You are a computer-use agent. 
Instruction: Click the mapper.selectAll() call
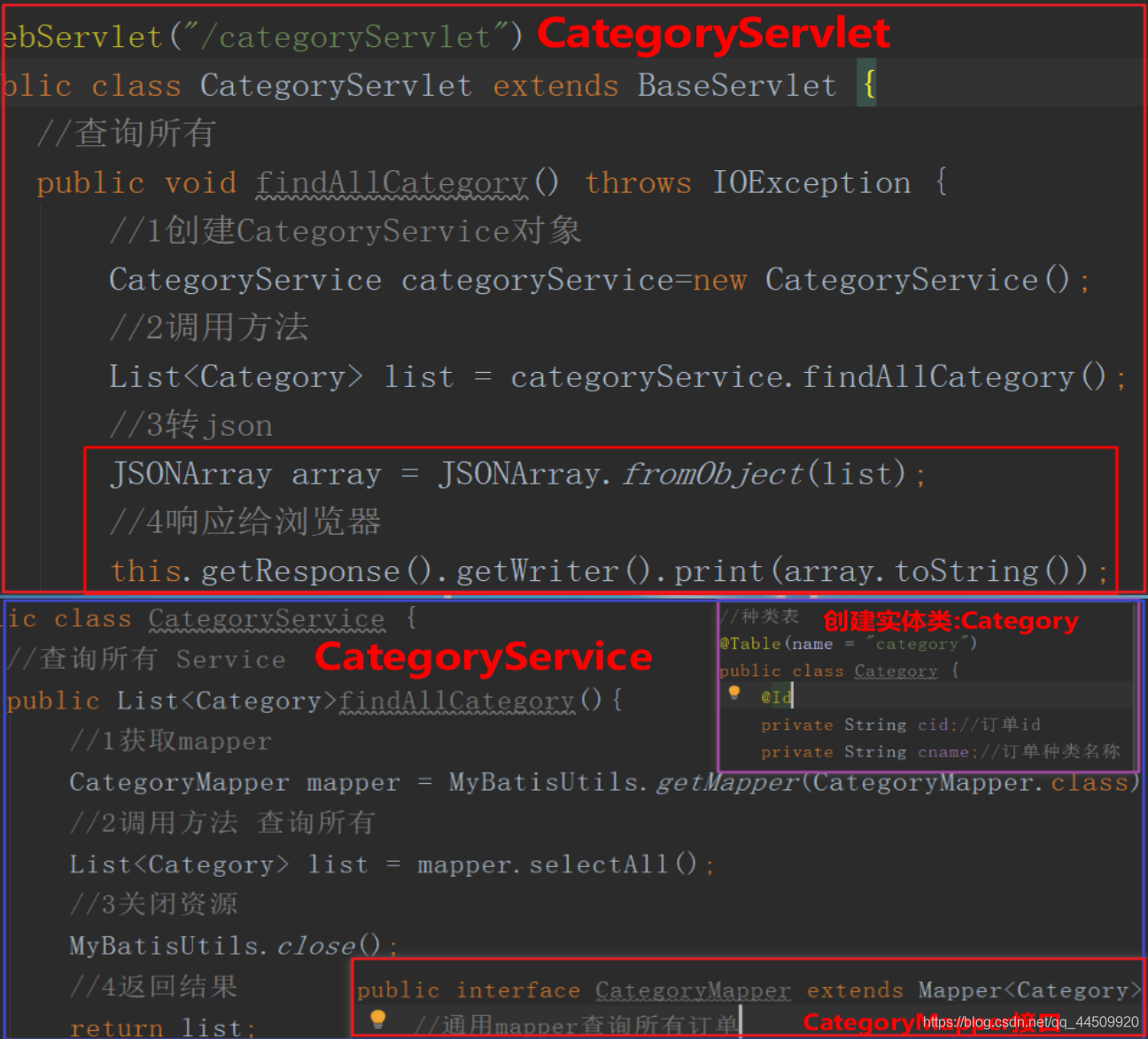coord(557,865)
